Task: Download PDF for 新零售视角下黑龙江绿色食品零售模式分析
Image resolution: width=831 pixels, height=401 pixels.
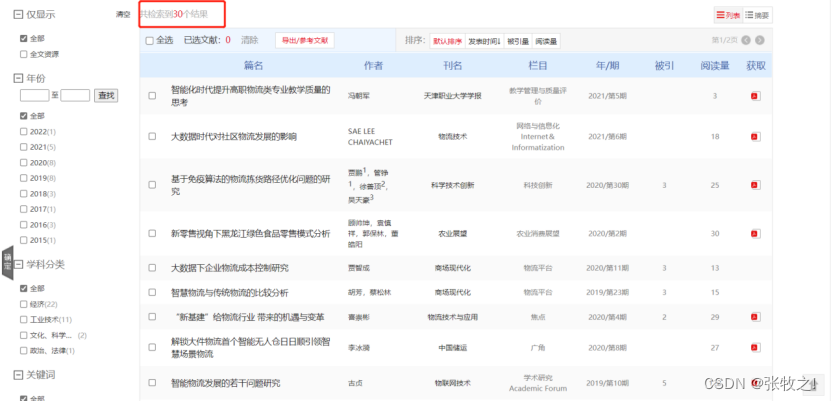Action: (755, 234)
